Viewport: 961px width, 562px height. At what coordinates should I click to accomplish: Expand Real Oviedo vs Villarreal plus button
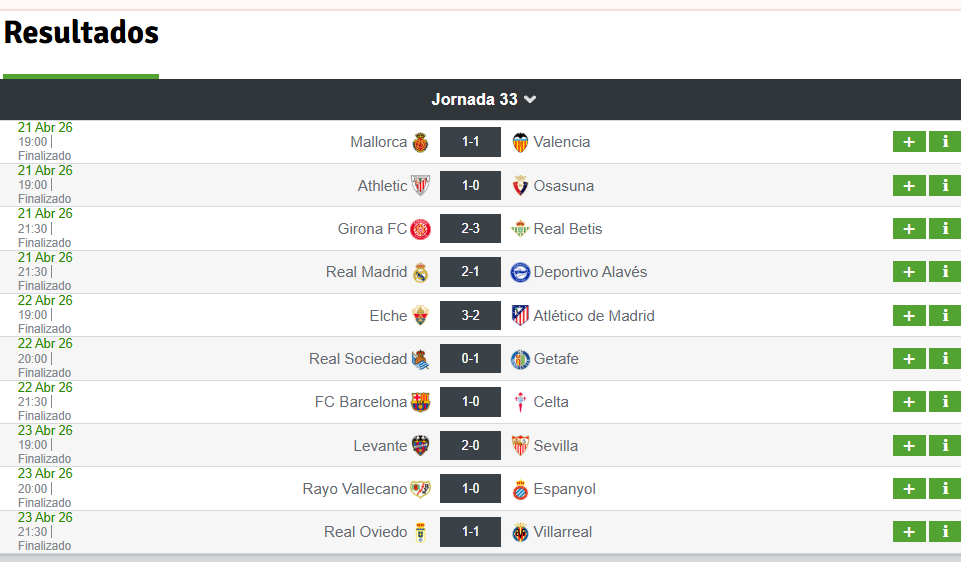[909, 532]
